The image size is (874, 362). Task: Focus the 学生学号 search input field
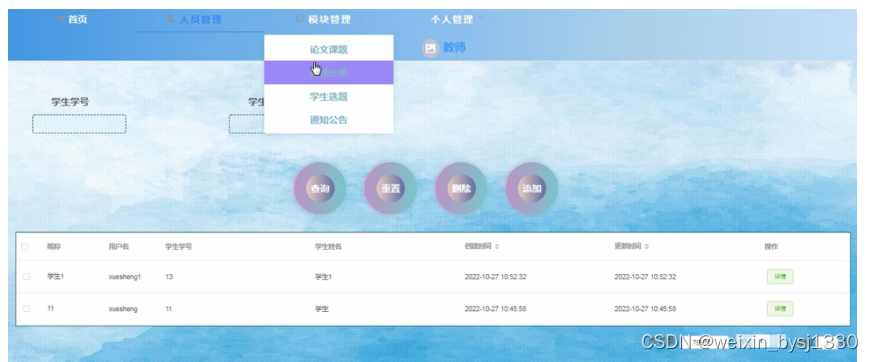coord(79,124)
